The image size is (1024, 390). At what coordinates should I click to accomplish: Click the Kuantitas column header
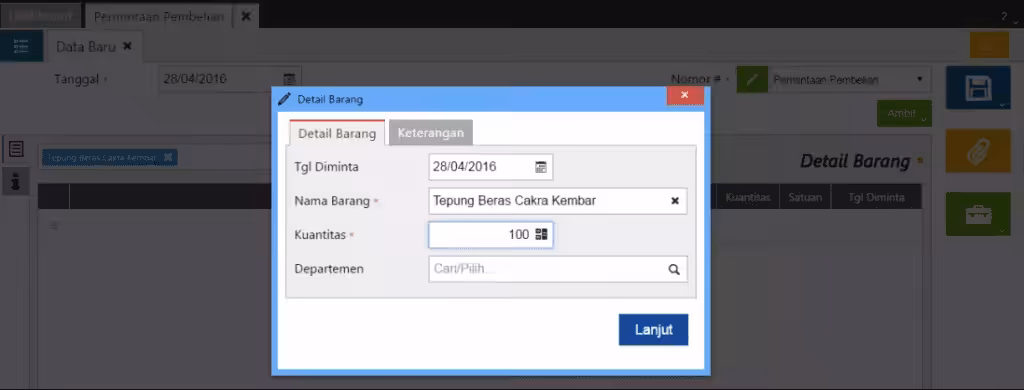pyautogui.click(x=748, y=197)
